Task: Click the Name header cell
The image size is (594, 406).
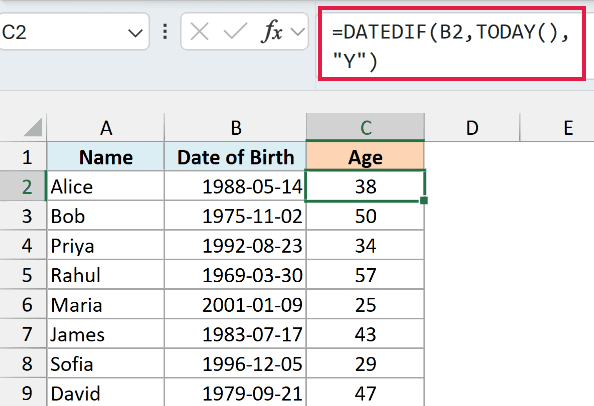Action: 106,156
